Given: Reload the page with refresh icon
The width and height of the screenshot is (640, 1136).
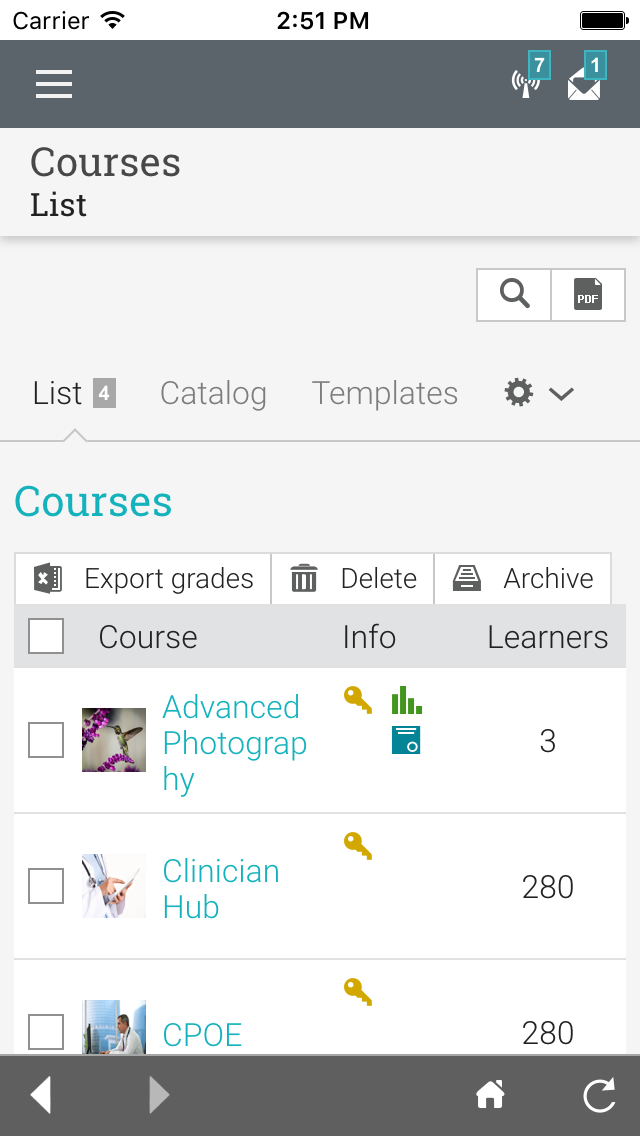Looking at the screenshot, I should coord(598,1096).
